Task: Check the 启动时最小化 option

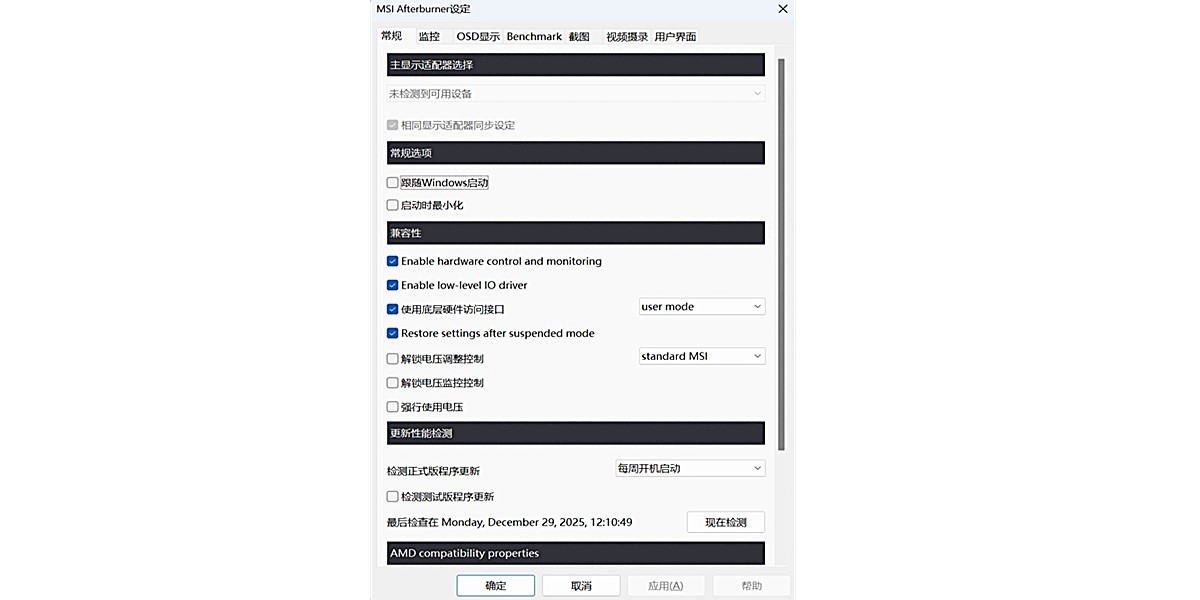Action: coord(393,205)
